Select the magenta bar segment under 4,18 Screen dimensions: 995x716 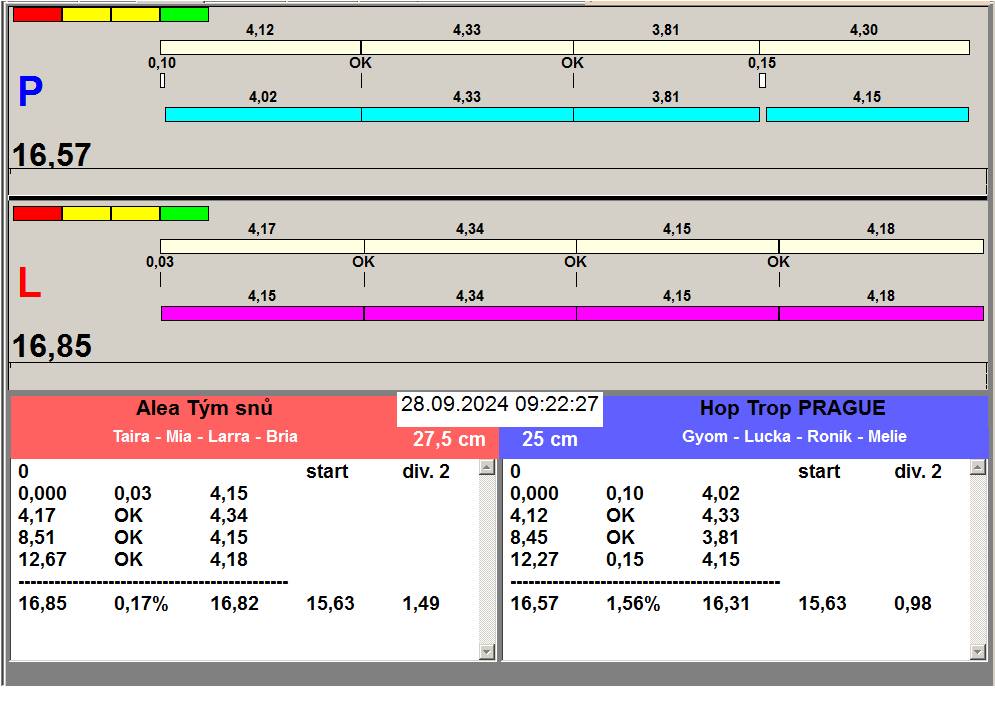[x=881, y=313]
